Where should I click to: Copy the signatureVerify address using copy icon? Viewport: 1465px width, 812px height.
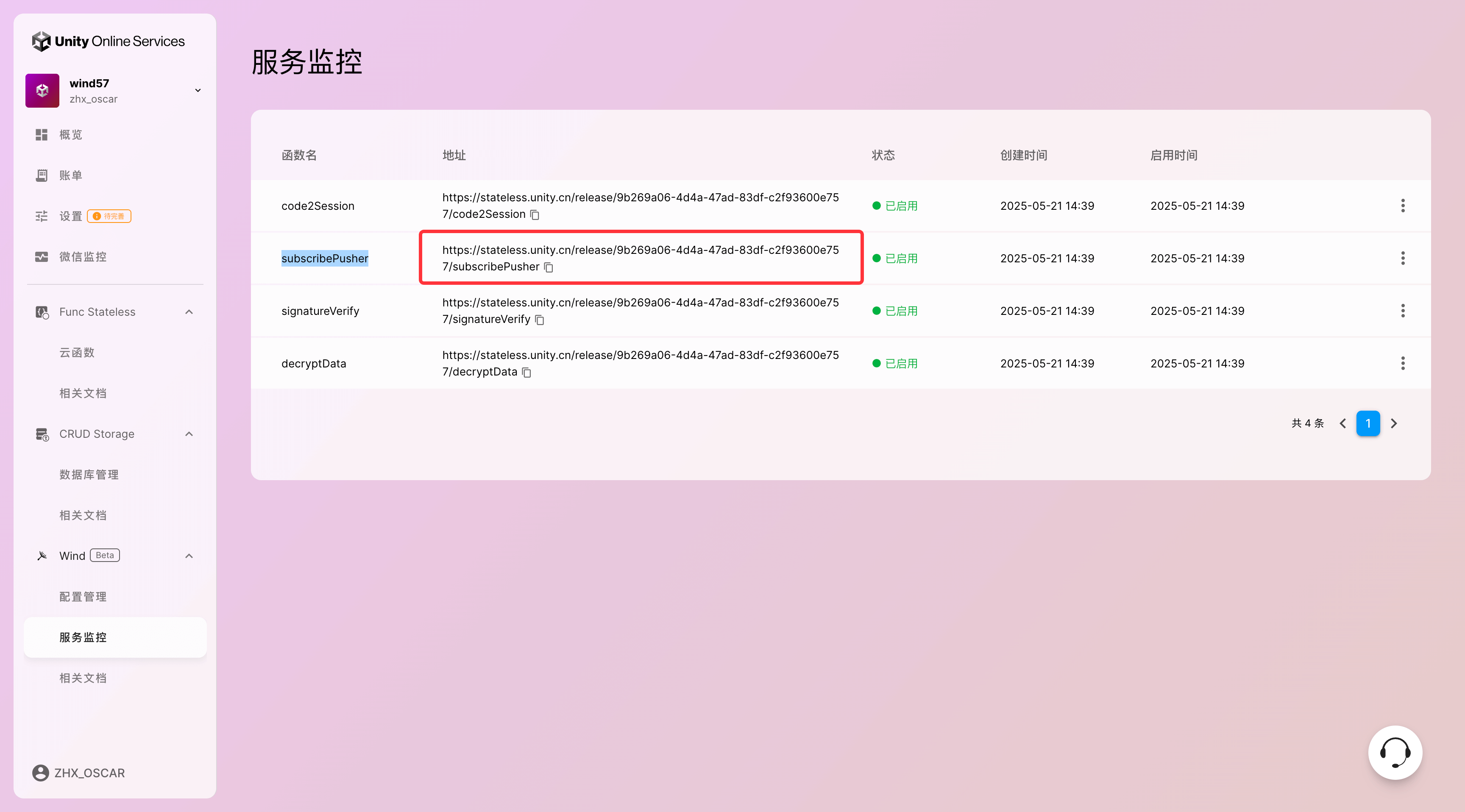540,320
